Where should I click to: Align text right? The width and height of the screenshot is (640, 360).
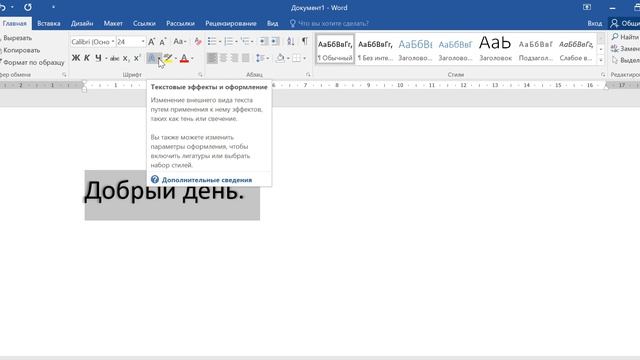click(x=234, y=58)
